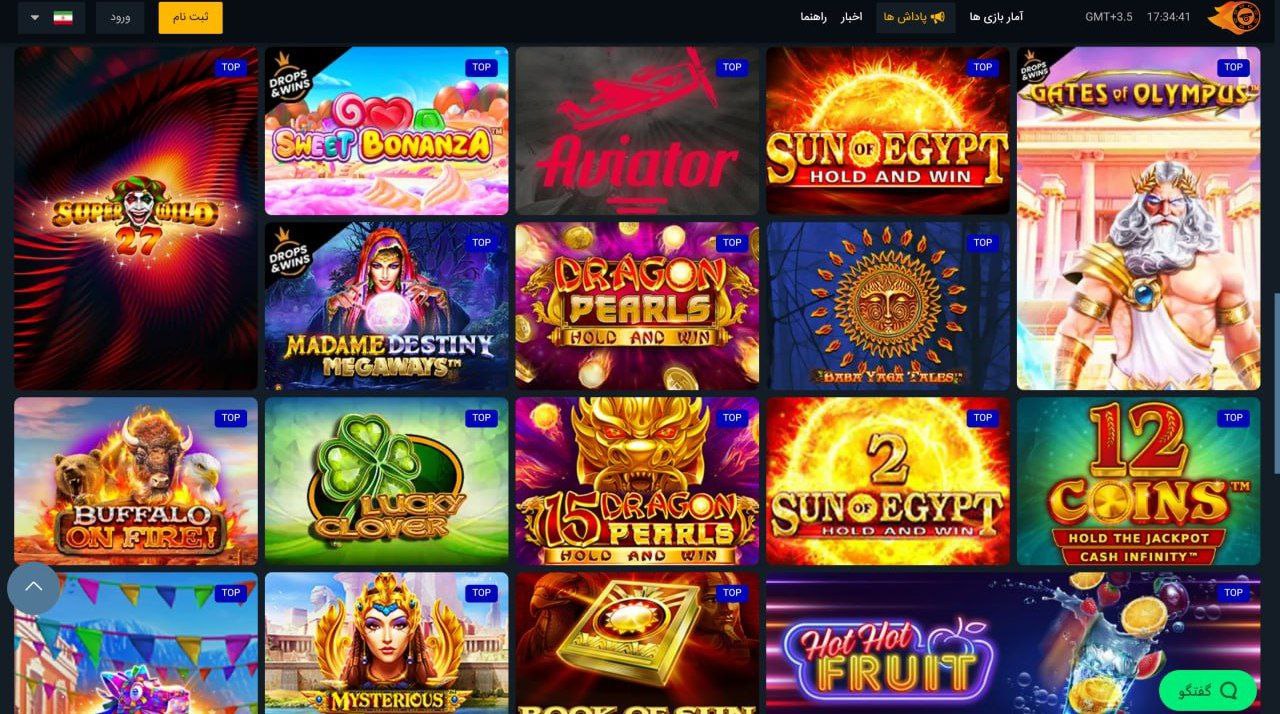Click the Iran flag language icon
This screenshot has height=714, width=1280.
pos(63,18)
